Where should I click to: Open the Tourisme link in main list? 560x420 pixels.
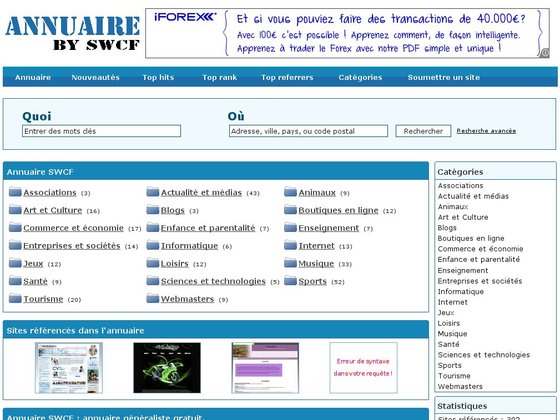click(43, 299)
